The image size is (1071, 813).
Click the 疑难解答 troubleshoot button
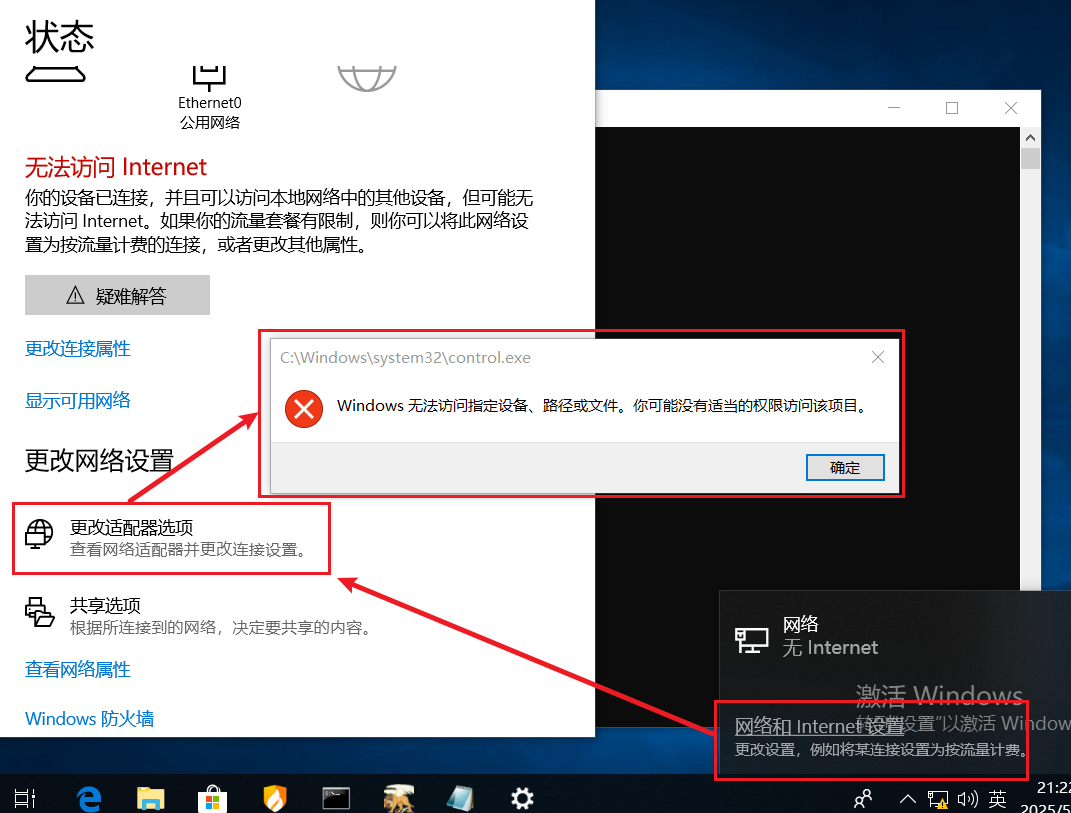[x=117, y=295]
